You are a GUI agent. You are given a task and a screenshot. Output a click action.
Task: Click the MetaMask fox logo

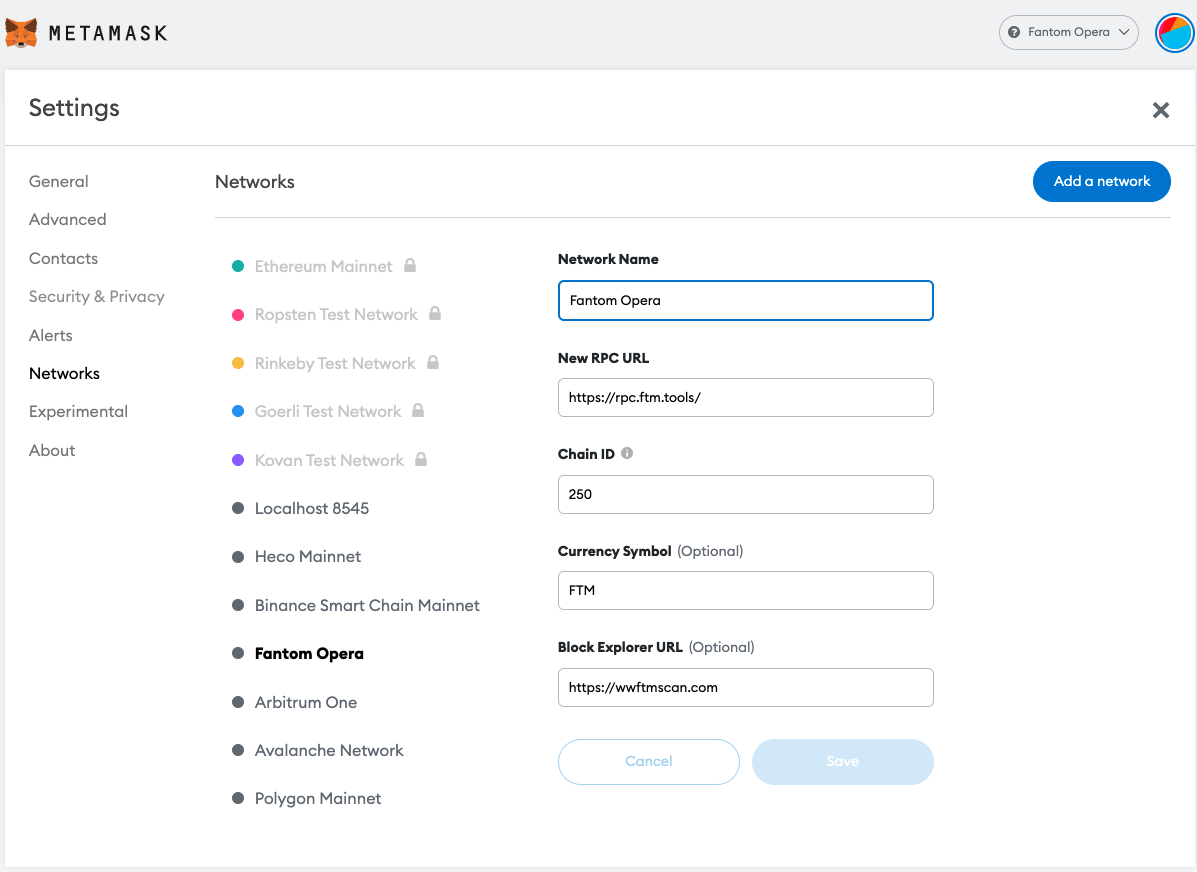tap(21, 33)
